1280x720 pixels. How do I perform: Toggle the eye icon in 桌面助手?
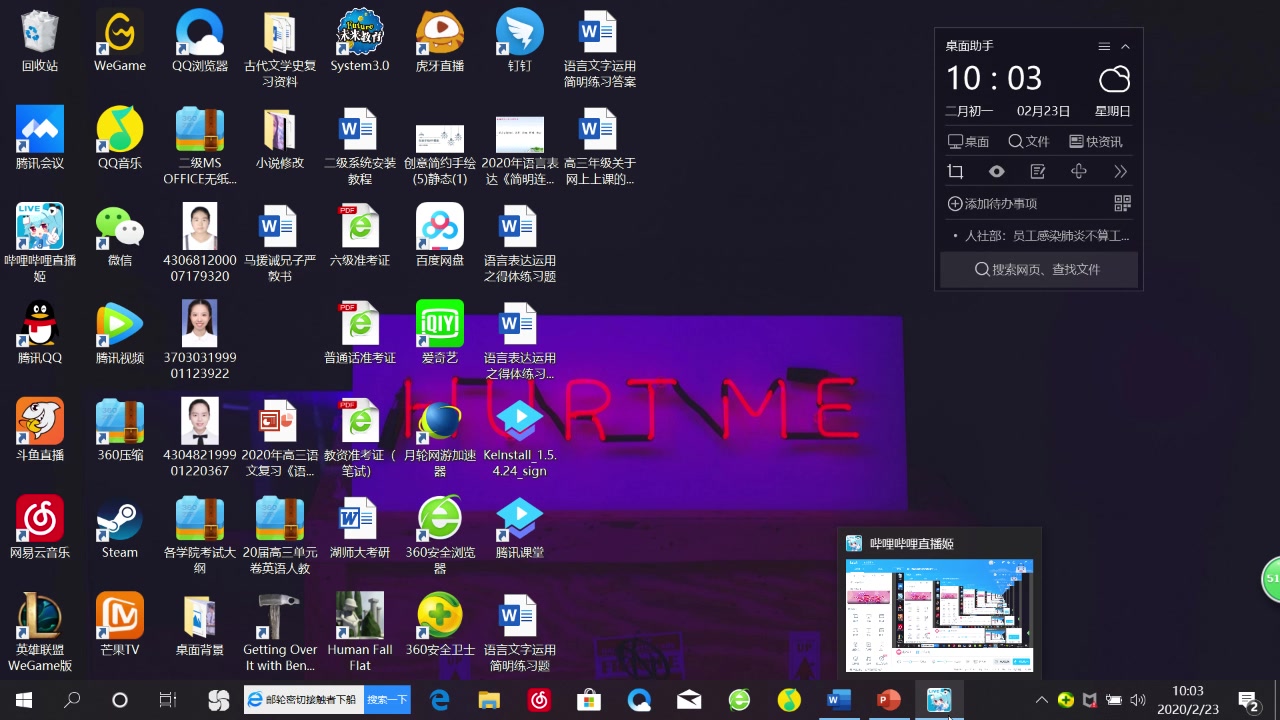point(997,172)
